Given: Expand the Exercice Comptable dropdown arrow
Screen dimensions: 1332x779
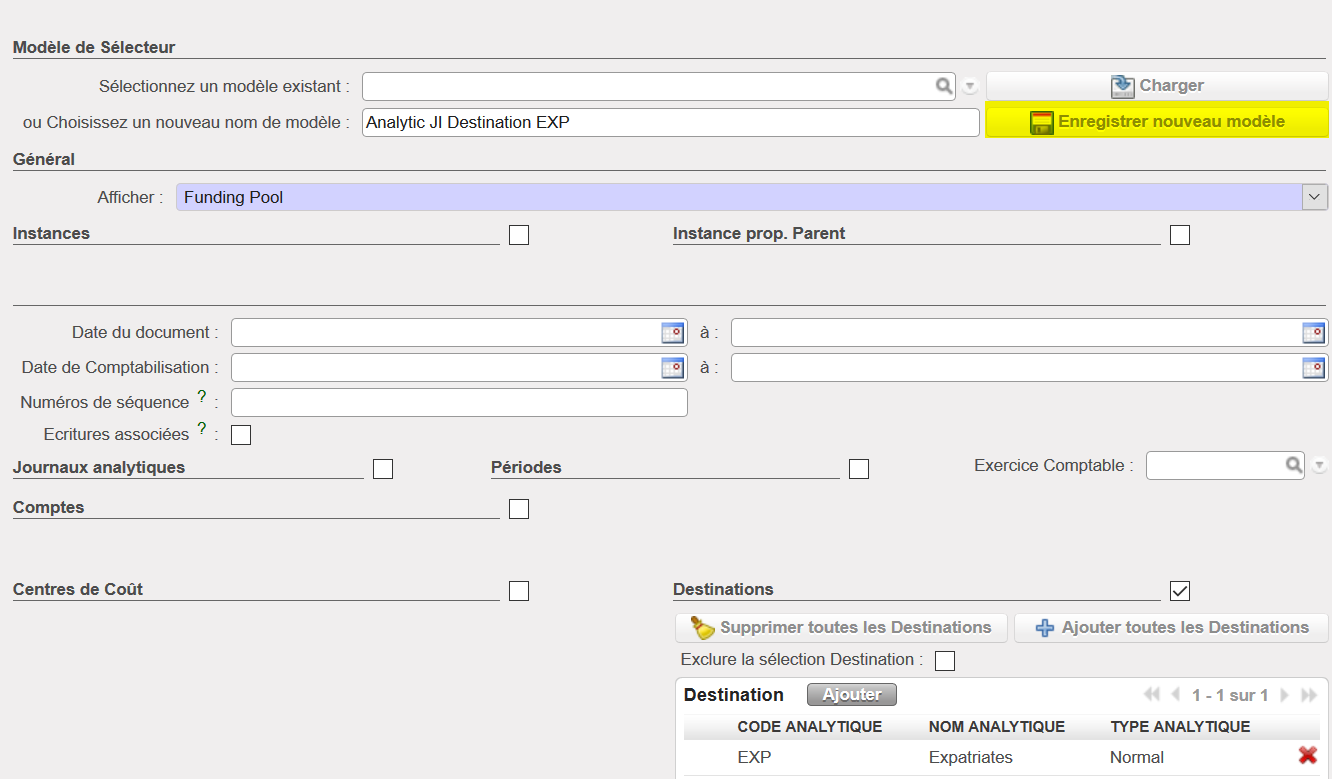Looking at the screenshot, I should (x=1319, y=465).
